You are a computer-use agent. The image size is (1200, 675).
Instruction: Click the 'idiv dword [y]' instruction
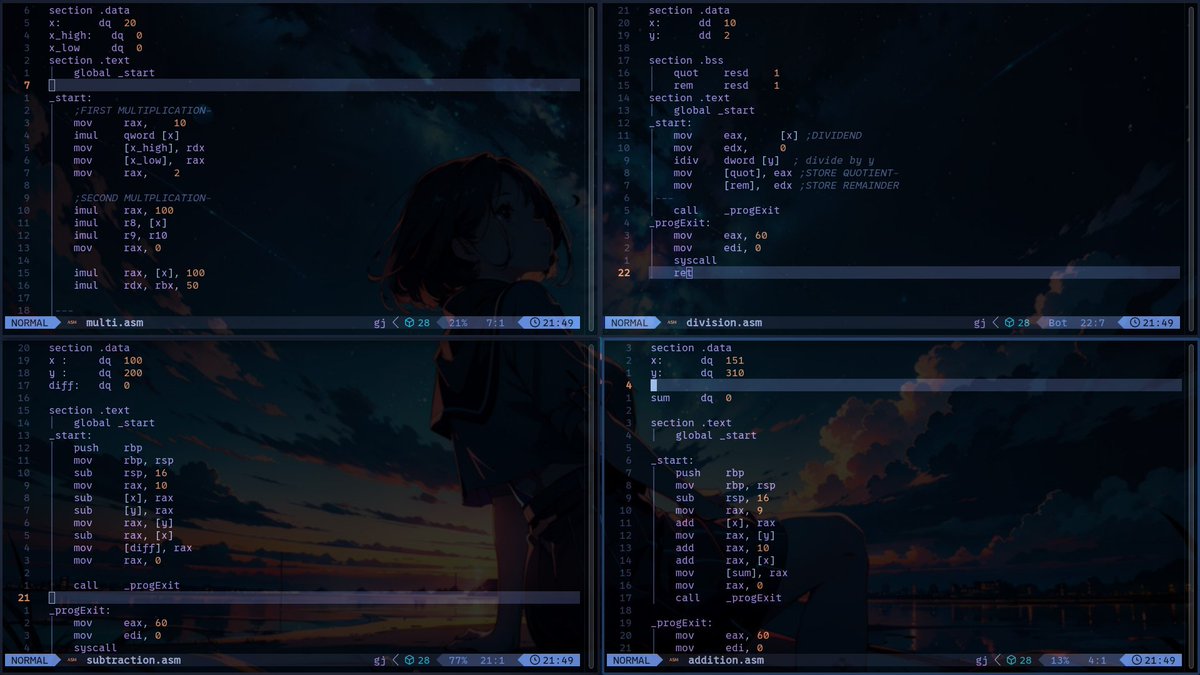(x=727, y=160)
